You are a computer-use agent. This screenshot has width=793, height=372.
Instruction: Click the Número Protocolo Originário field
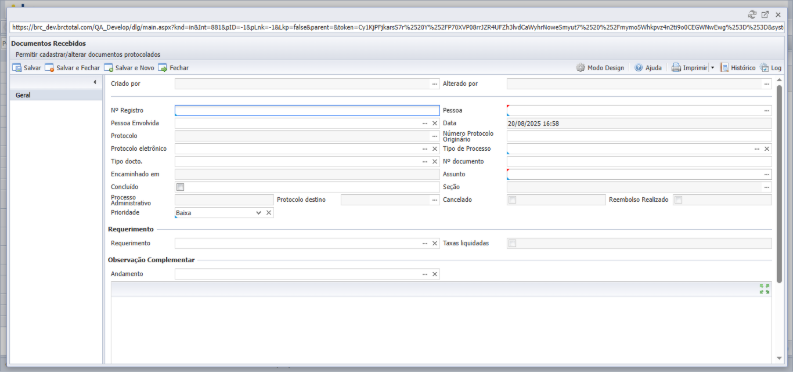click(639, 136)
